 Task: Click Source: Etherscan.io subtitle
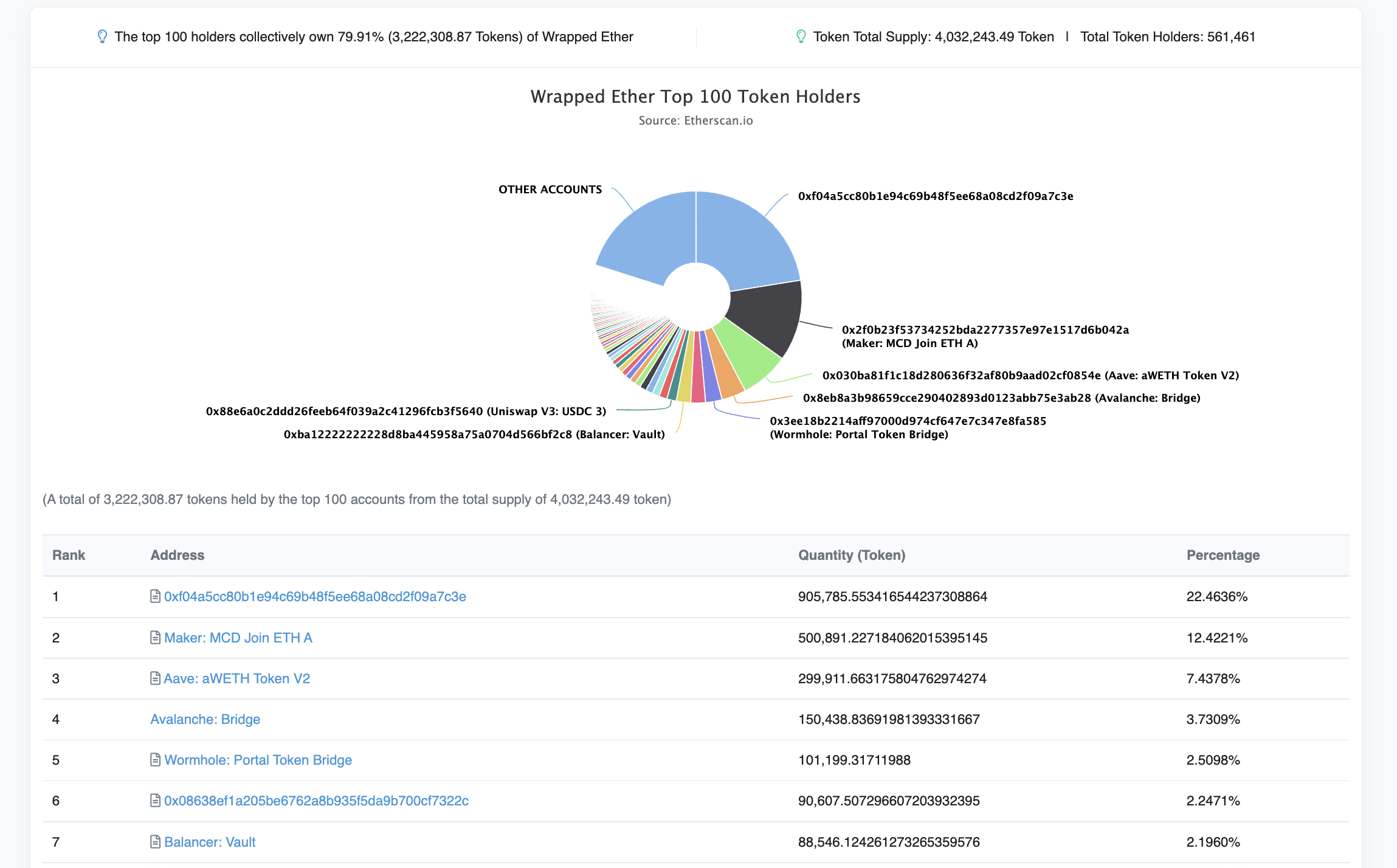coord(695,120)
